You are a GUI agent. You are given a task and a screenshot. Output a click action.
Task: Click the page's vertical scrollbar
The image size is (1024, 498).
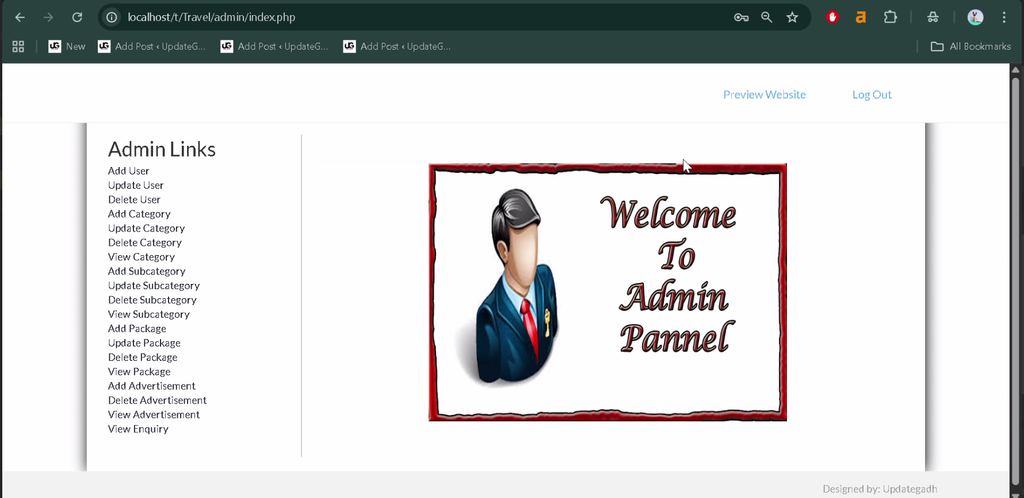[x=1017, y=281]
